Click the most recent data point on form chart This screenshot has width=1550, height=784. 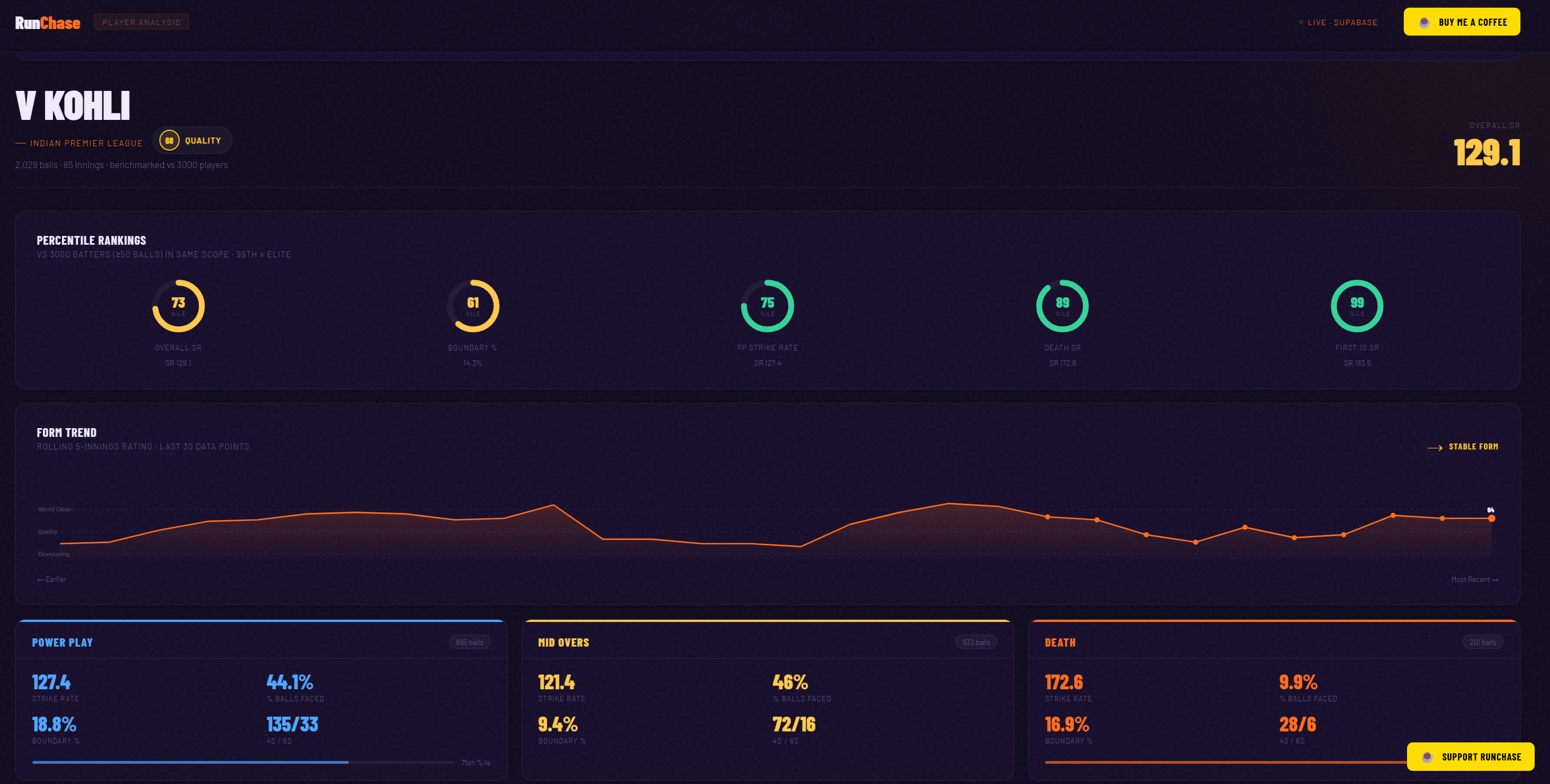(1491, 518)
